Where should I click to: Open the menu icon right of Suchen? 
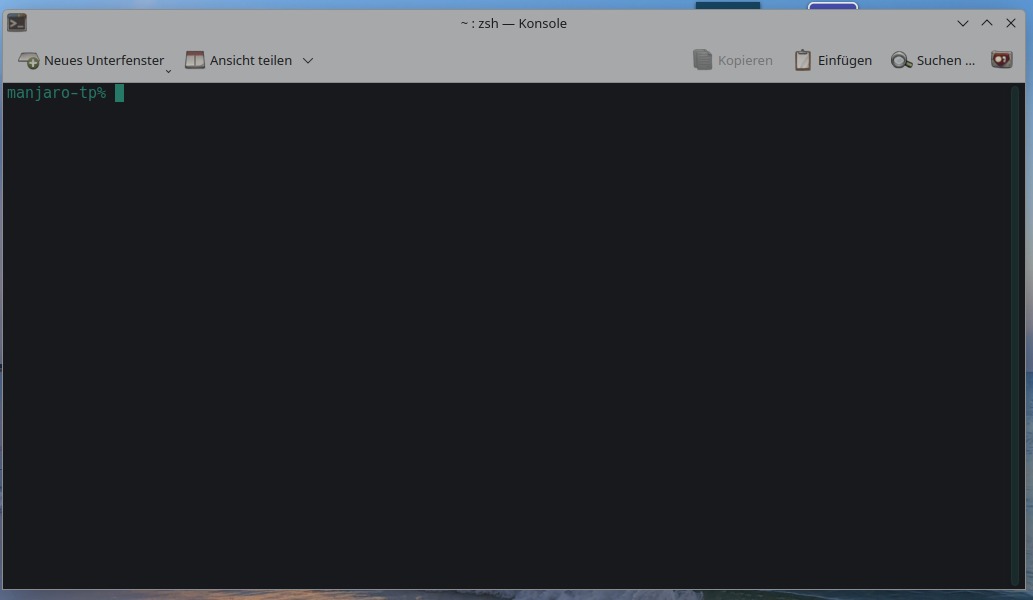pyautogui.click(x=1001, y=60)
